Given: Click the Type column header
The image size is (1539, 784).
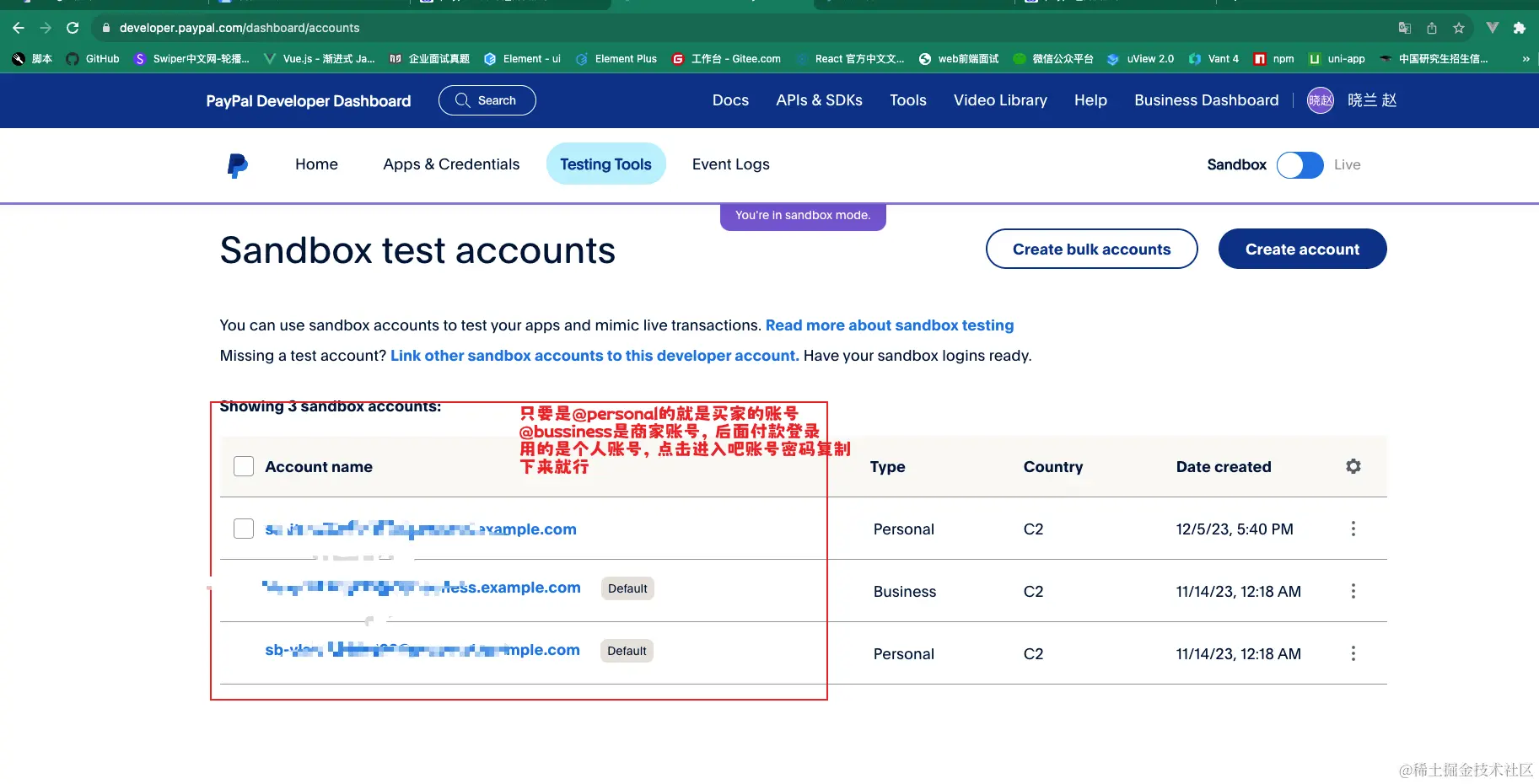Looking at the screenshot, I should (888, 467).
